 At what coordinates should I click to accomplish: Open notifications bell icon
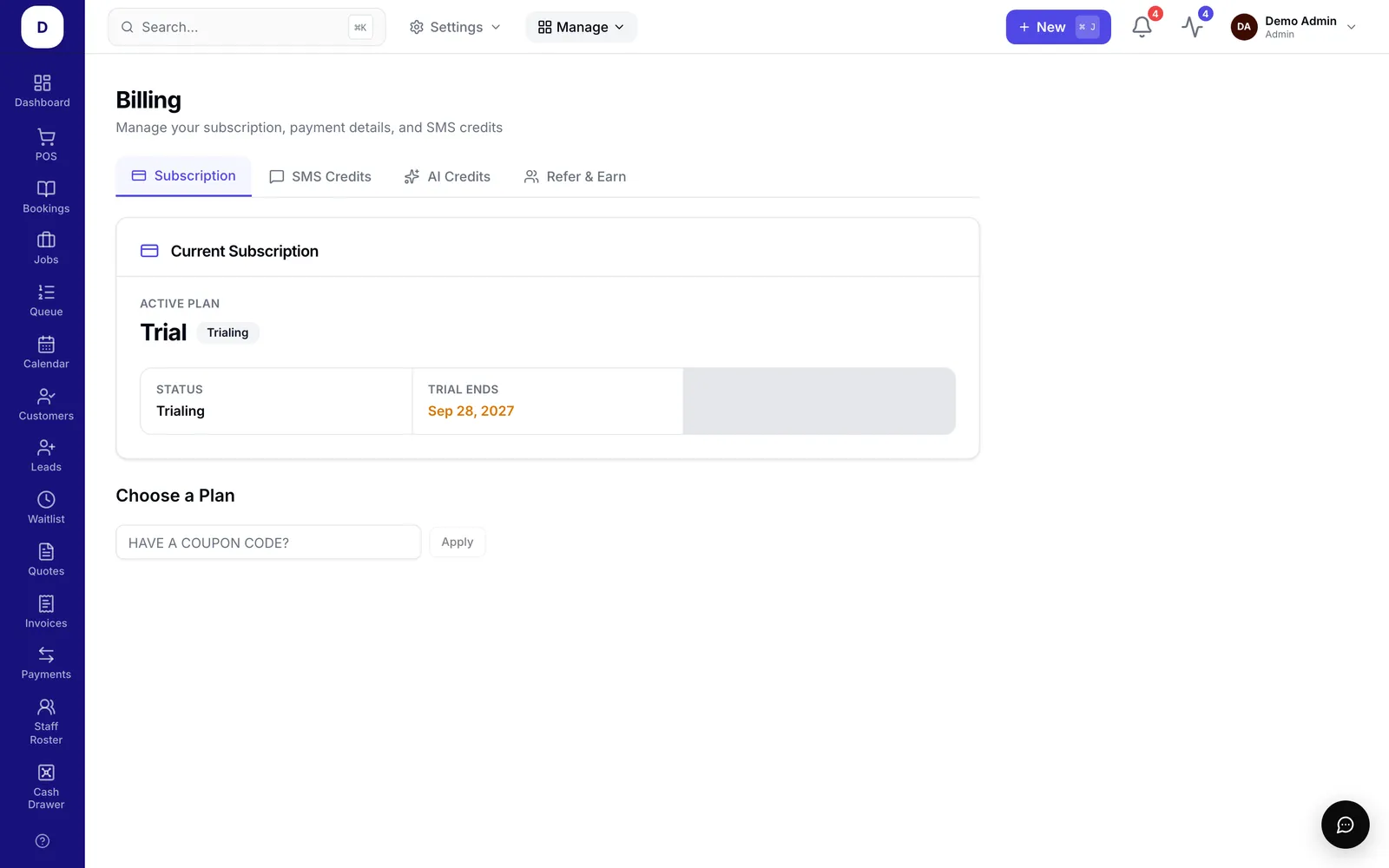pyautogui.click(x=1142, y=27)
